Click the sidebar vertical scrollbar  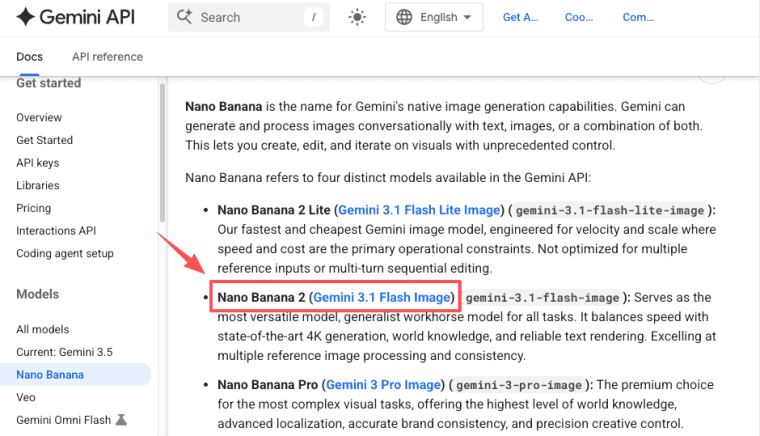click(162, 153)
